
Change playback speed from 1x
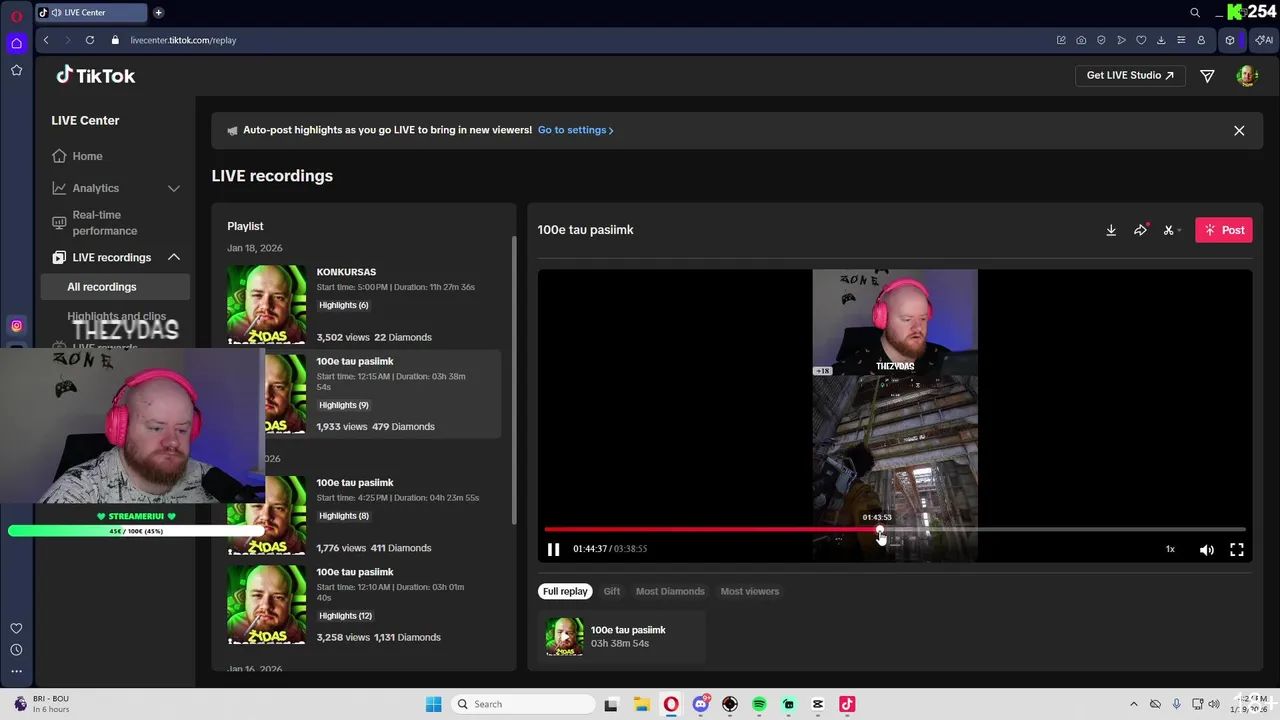[x=1170, y=549]
